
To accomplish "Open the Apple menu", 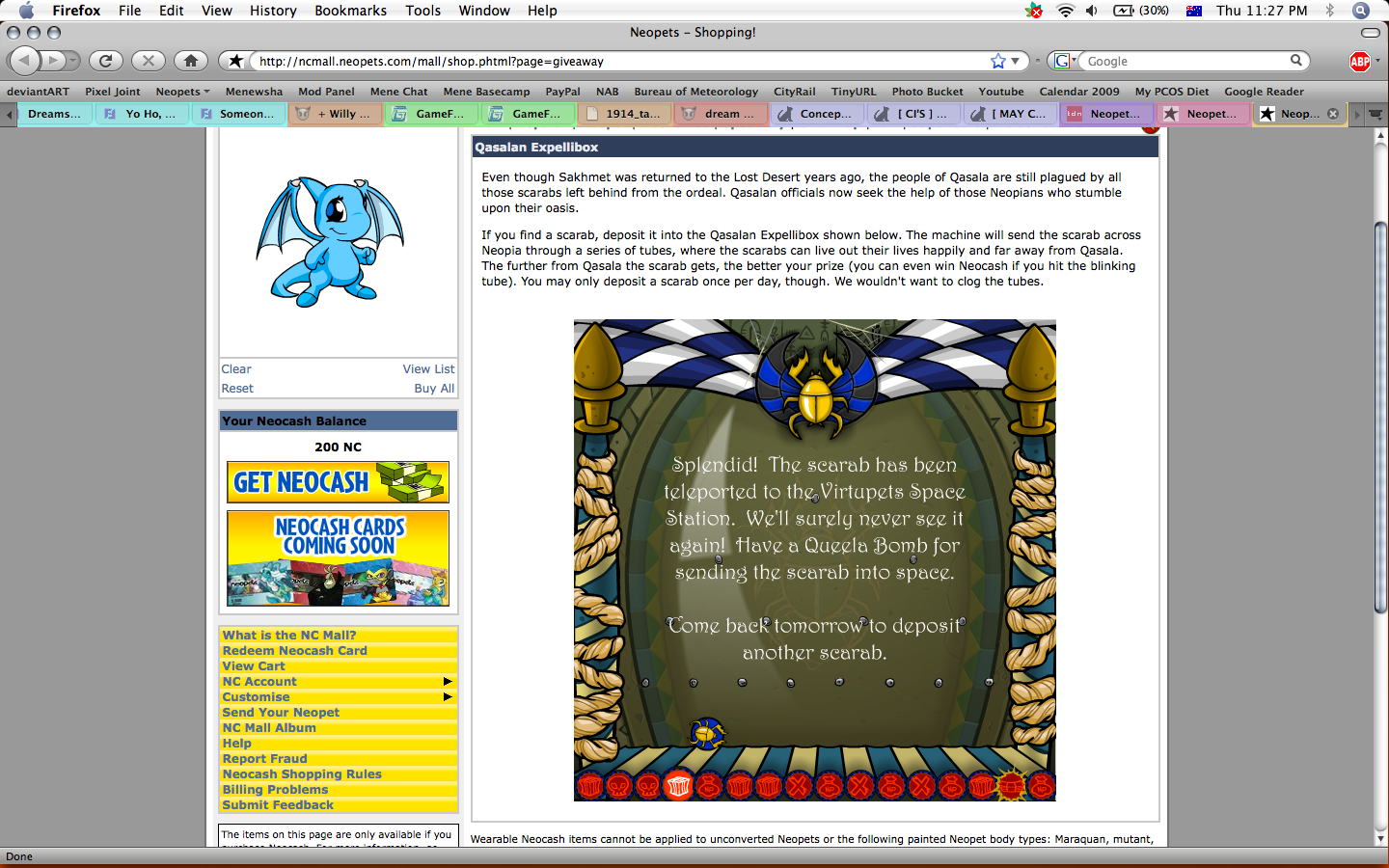I will (x=26, y=11).
